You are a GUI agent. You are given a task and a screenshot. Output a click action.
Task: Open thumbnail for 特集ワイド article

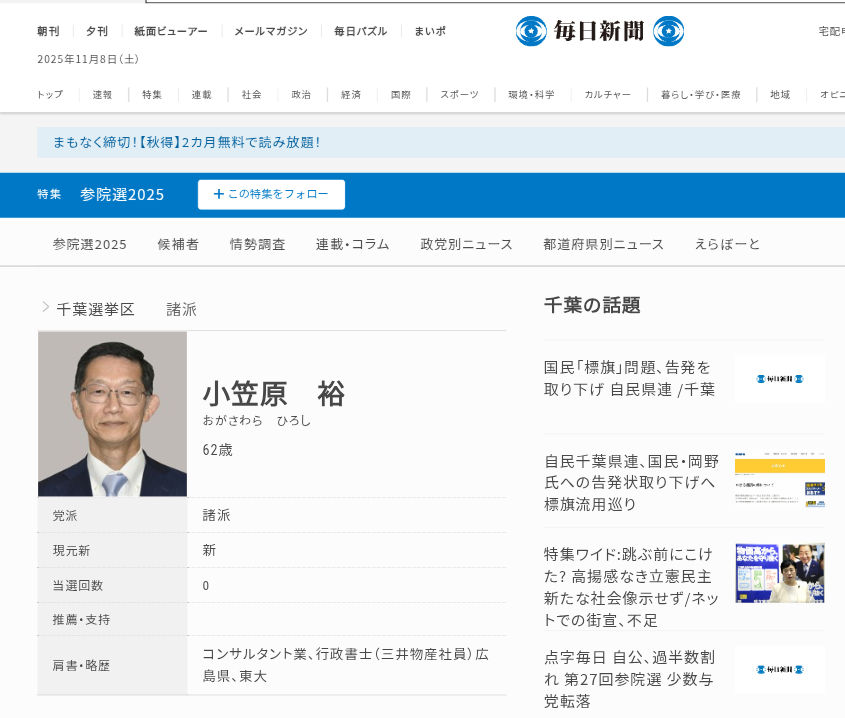(x=779, y=573)
